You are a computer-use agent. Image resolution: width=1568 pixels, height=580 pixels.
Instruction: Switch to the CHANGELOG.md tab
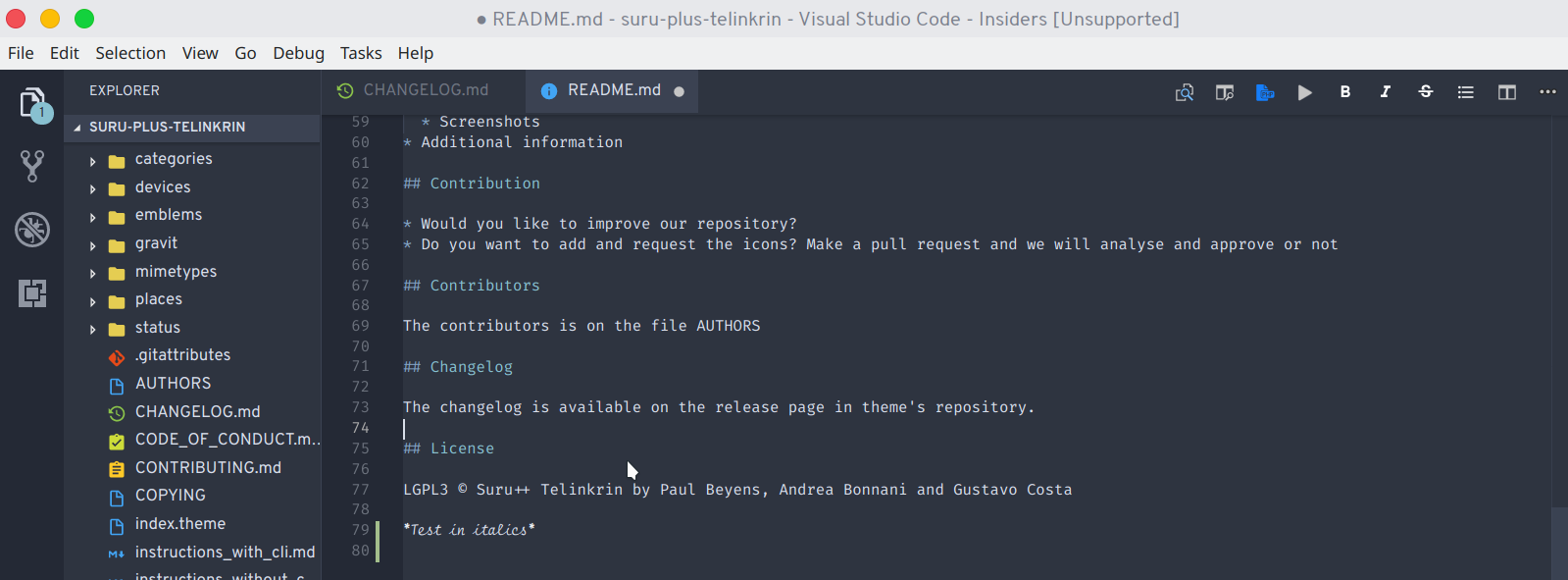point(424,89)
